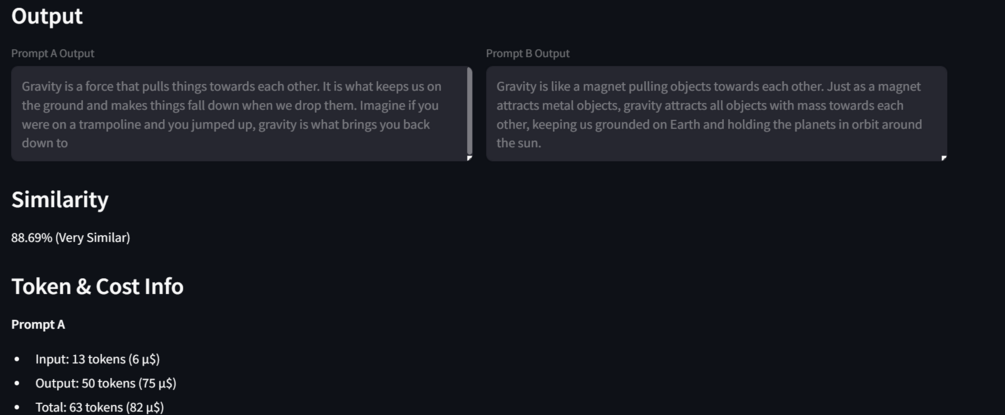Image resolution: width=1005 pixels, height=415 pixels.
Task: Click the large Output section heading
Action: pyautogui.click(x=47, y=16)
